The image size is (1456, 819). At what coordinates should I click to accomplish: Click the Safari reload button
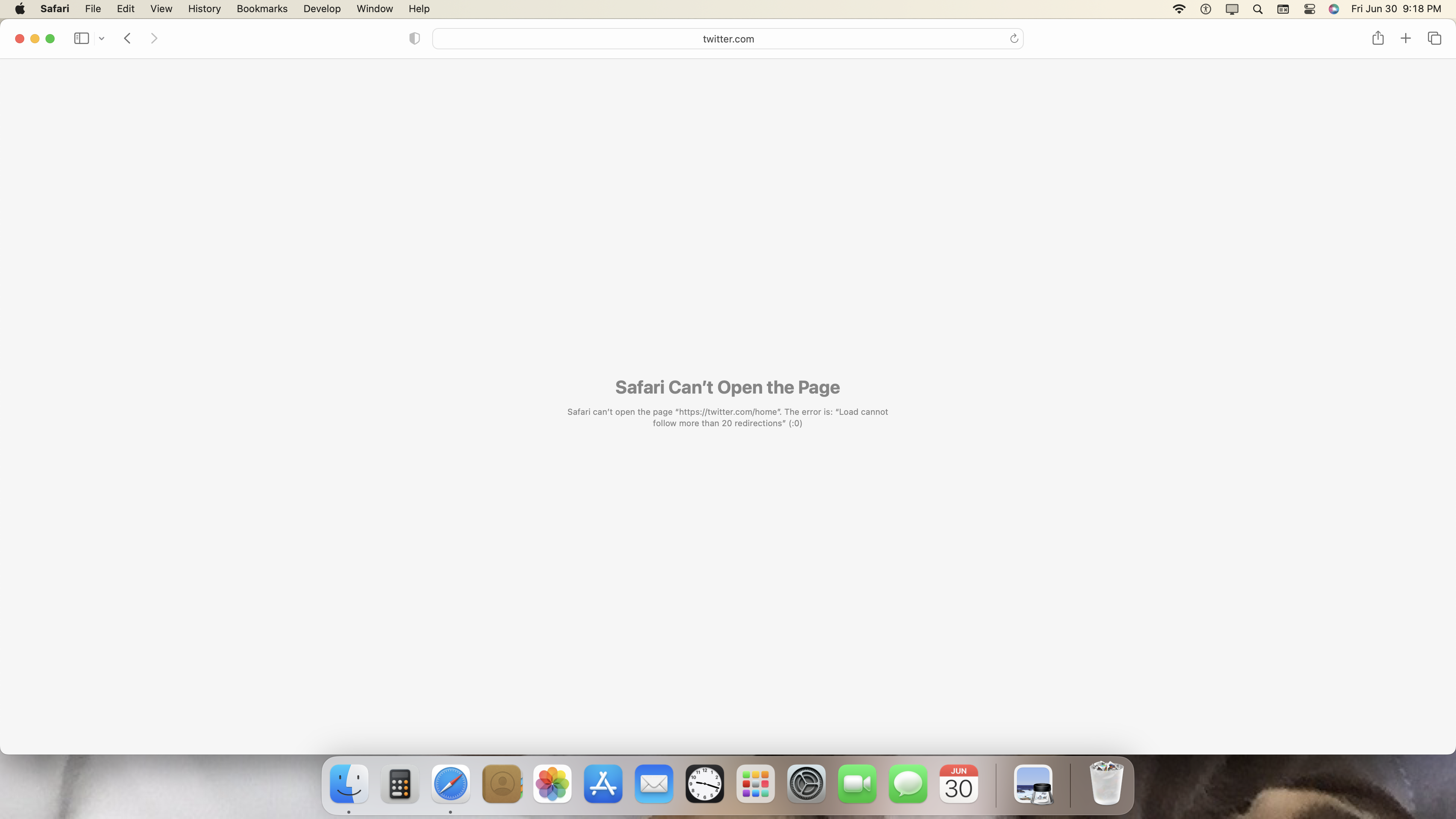pos(1013,38)
